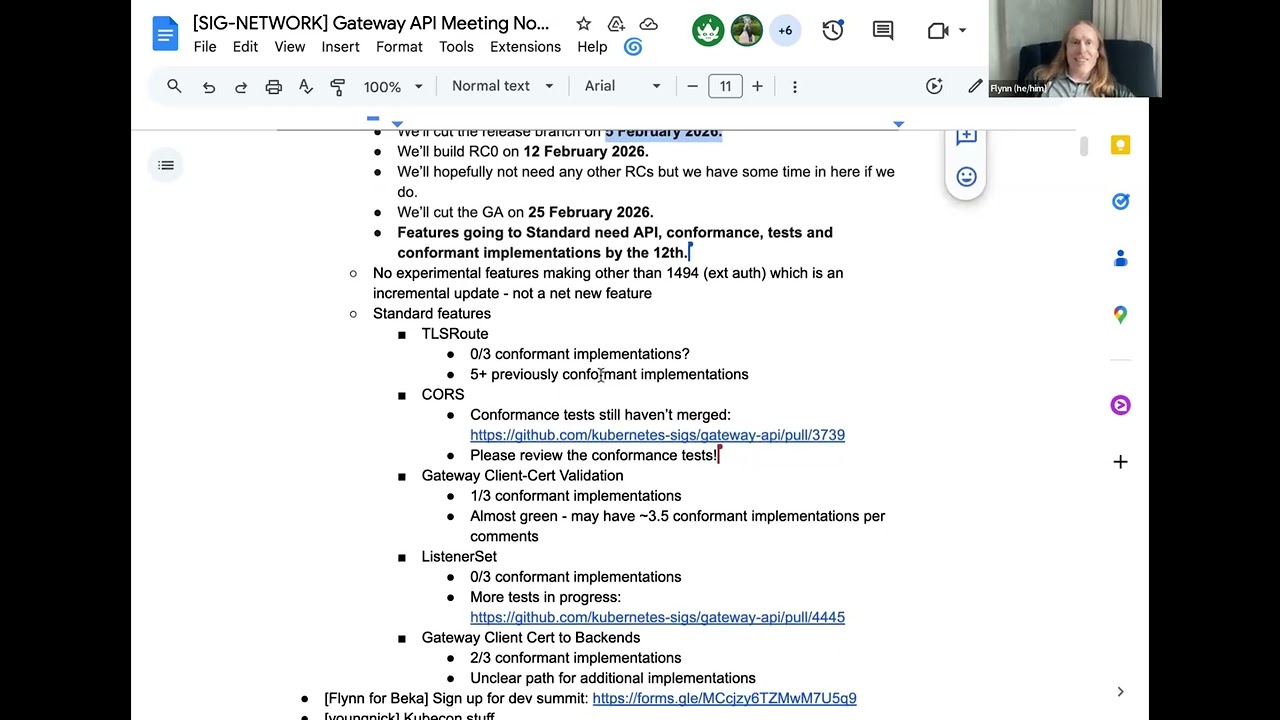Open the File menu
The height and width of the screenshot is (720, 1280).
pyautogui.click(x=205, y=47)
